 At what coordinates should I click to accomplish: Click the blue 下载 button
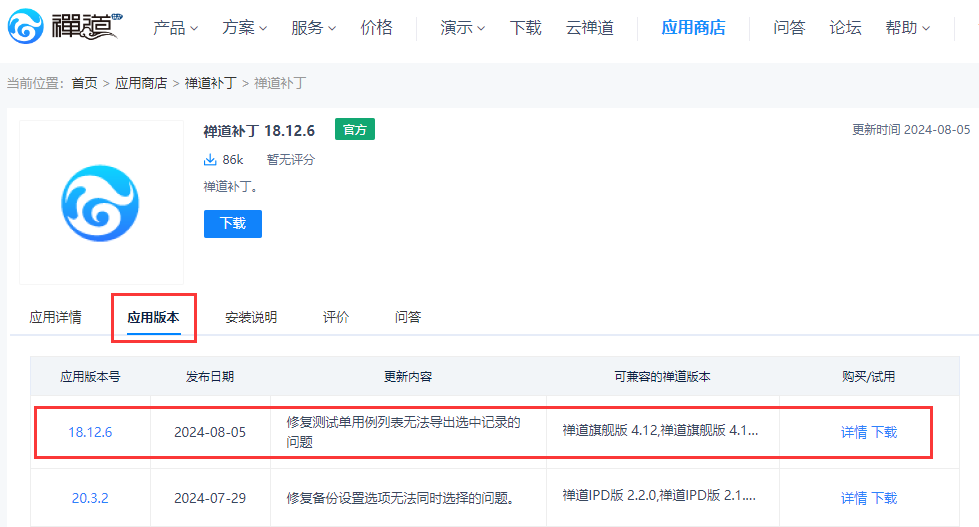[x=233, y=224]
